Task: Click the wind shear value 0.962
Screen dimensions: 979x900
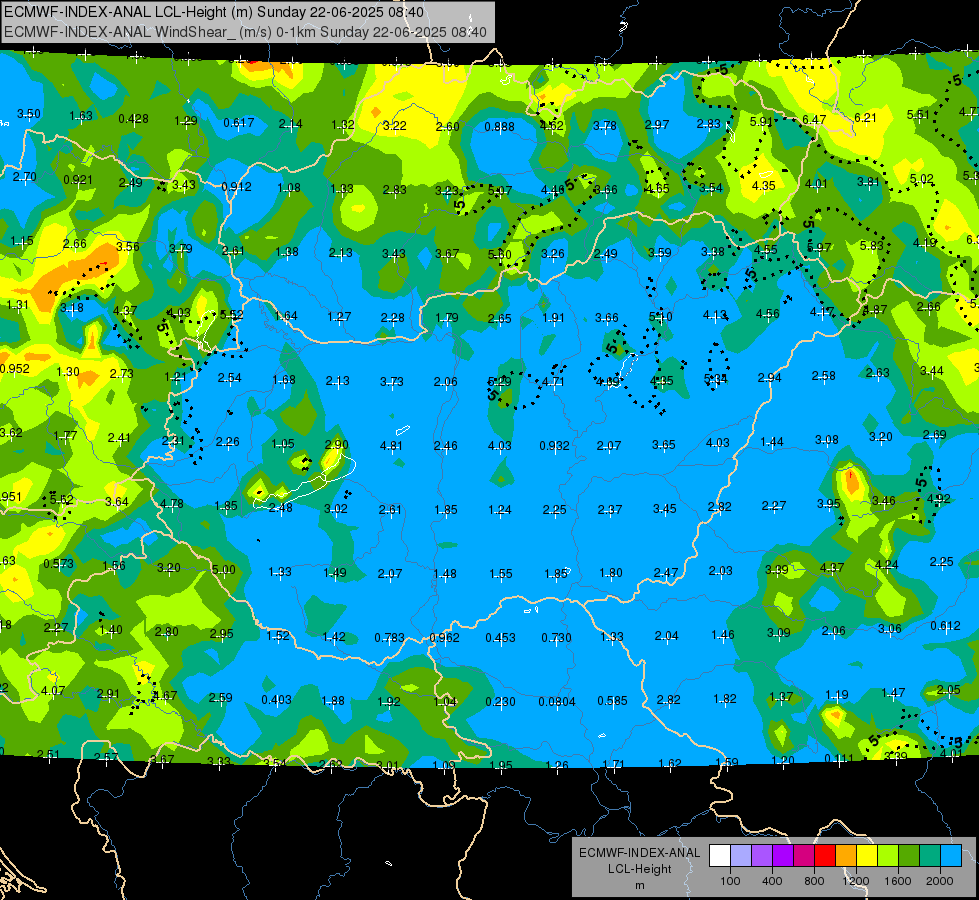Action: click(x=445, y=638)
